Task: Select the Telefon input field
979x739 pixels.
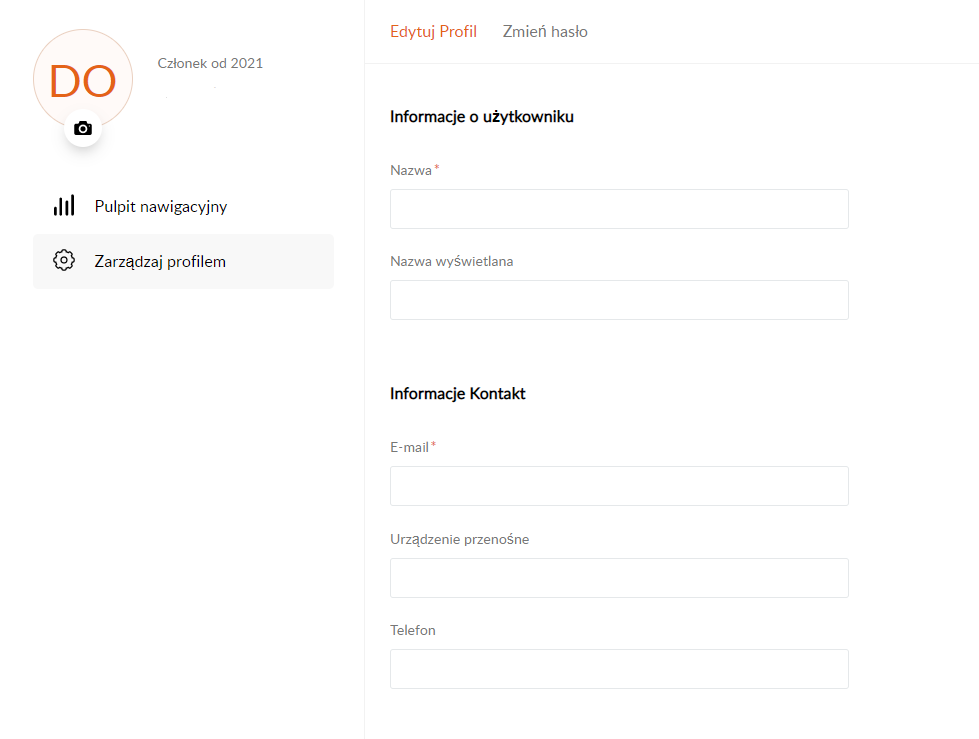Action: pyautogui.click(x=619, y=669)
